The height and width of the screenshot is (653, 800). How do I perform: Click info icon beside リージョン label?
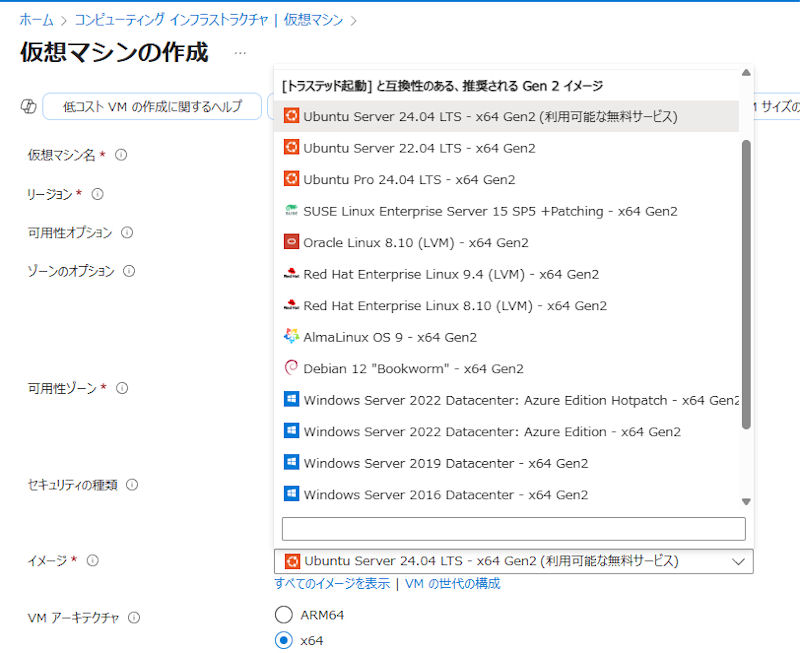point(98,194)
